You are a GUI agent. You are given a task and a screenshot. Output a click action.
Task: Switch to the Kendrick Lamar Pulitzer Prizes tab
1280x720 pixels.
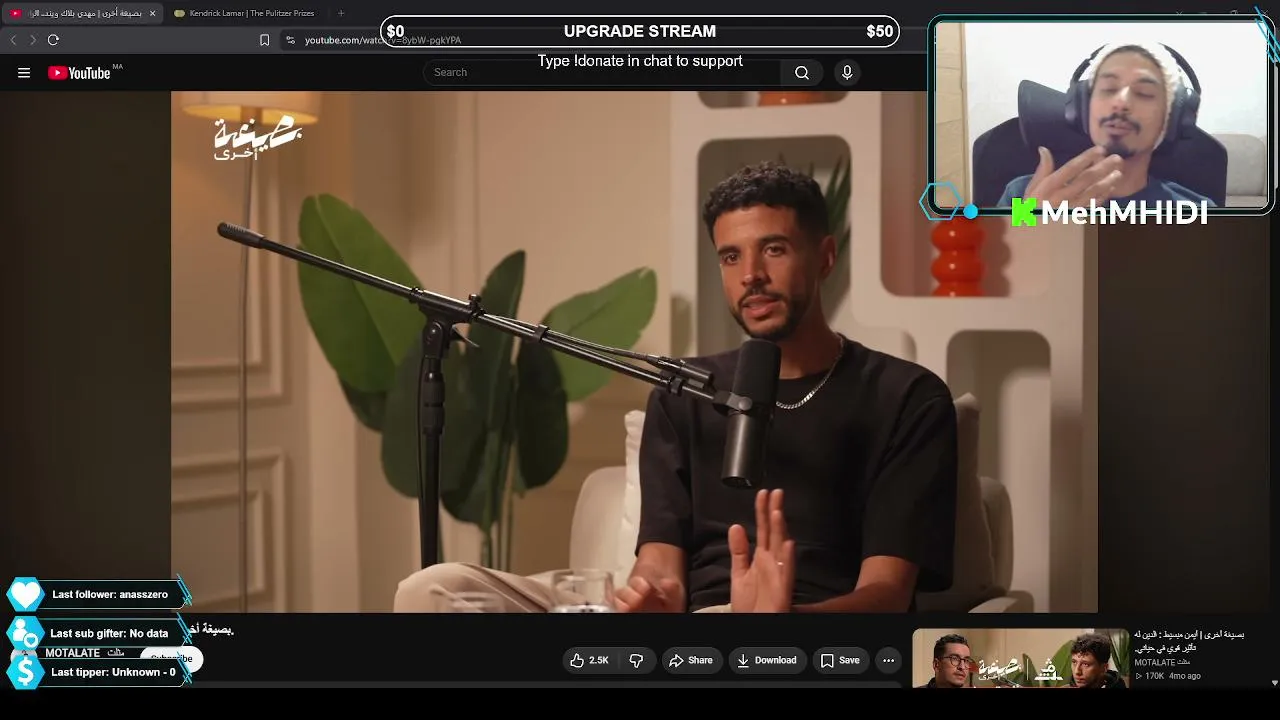245,13
